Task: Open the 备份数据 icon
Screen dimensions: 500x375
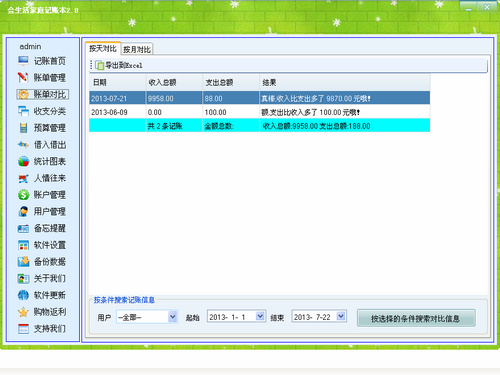Action: coord(23,262)
